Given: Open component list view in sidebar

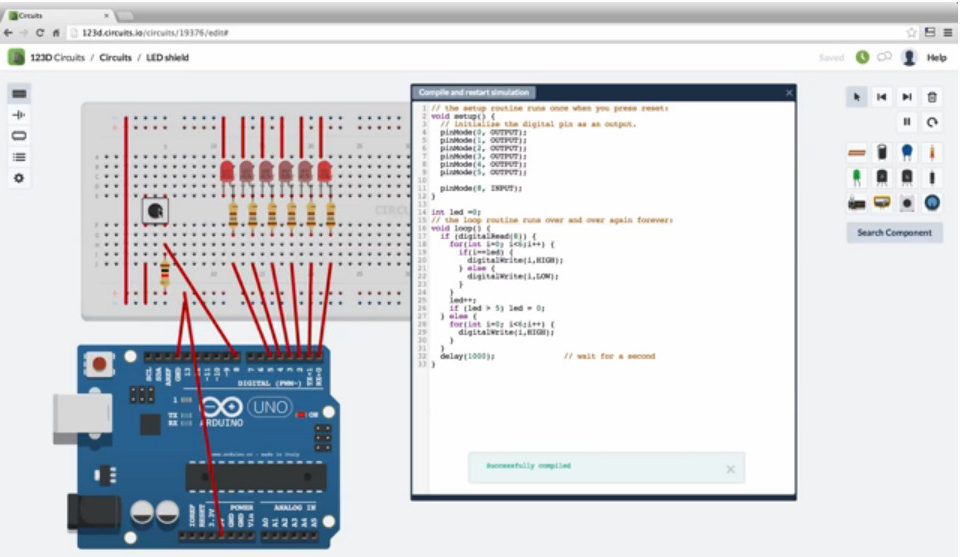Looking at the screenshot, I should point(19,157).
